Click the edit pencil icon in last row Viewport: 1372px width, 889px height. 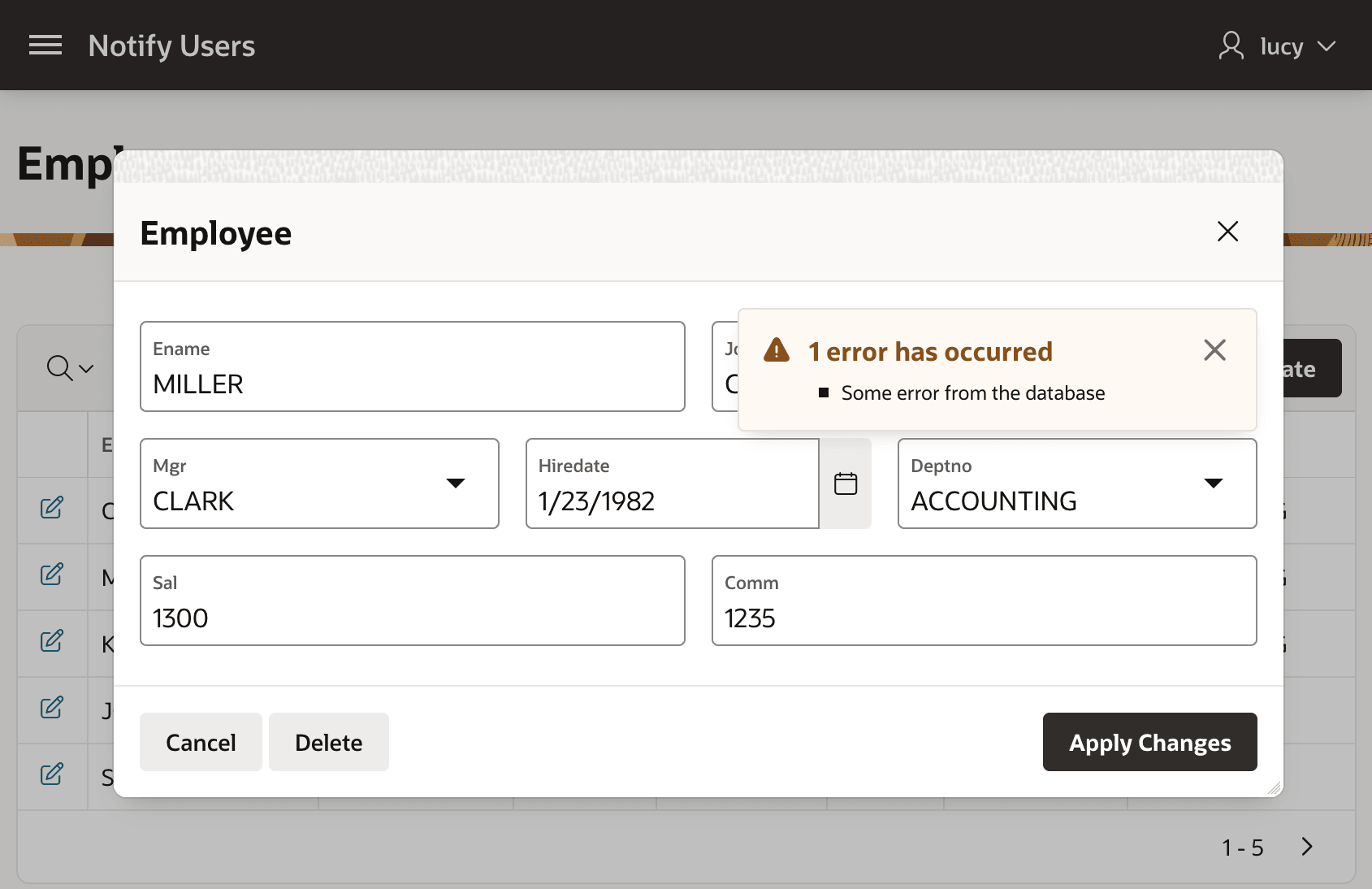[52, 774]
